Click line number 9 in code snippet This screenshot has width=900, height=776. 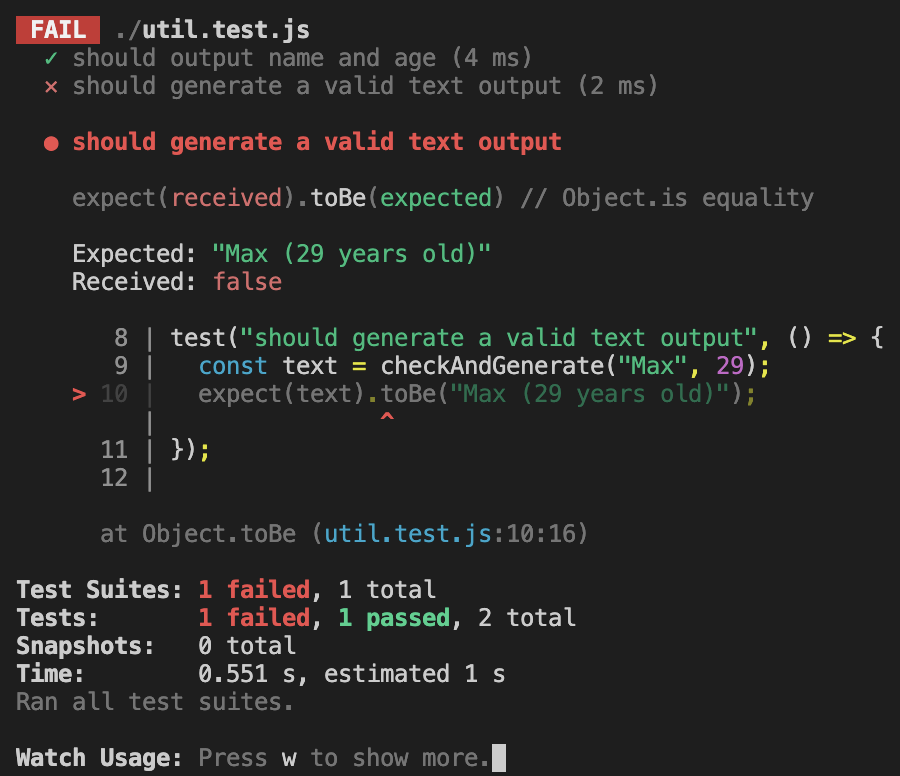click(x=121, y=366)
